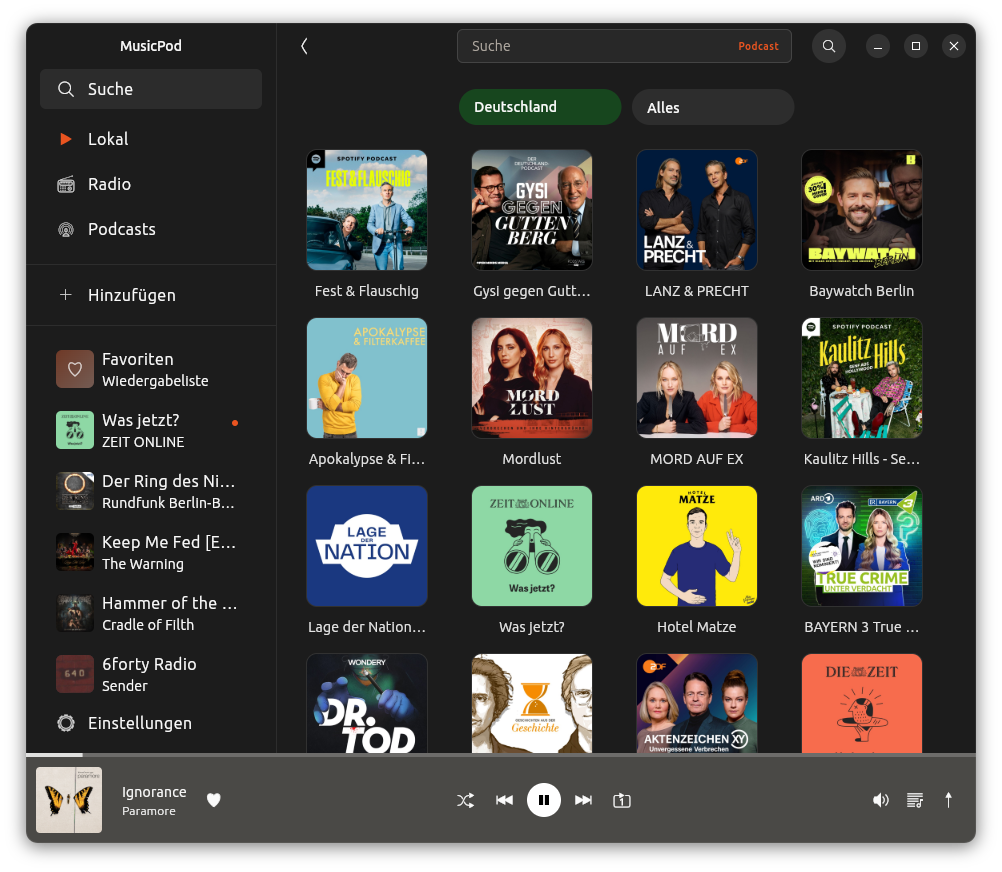Change the Podcast search type selector
The width and height of the screenshot is (1002, 872).
(759, 46)
